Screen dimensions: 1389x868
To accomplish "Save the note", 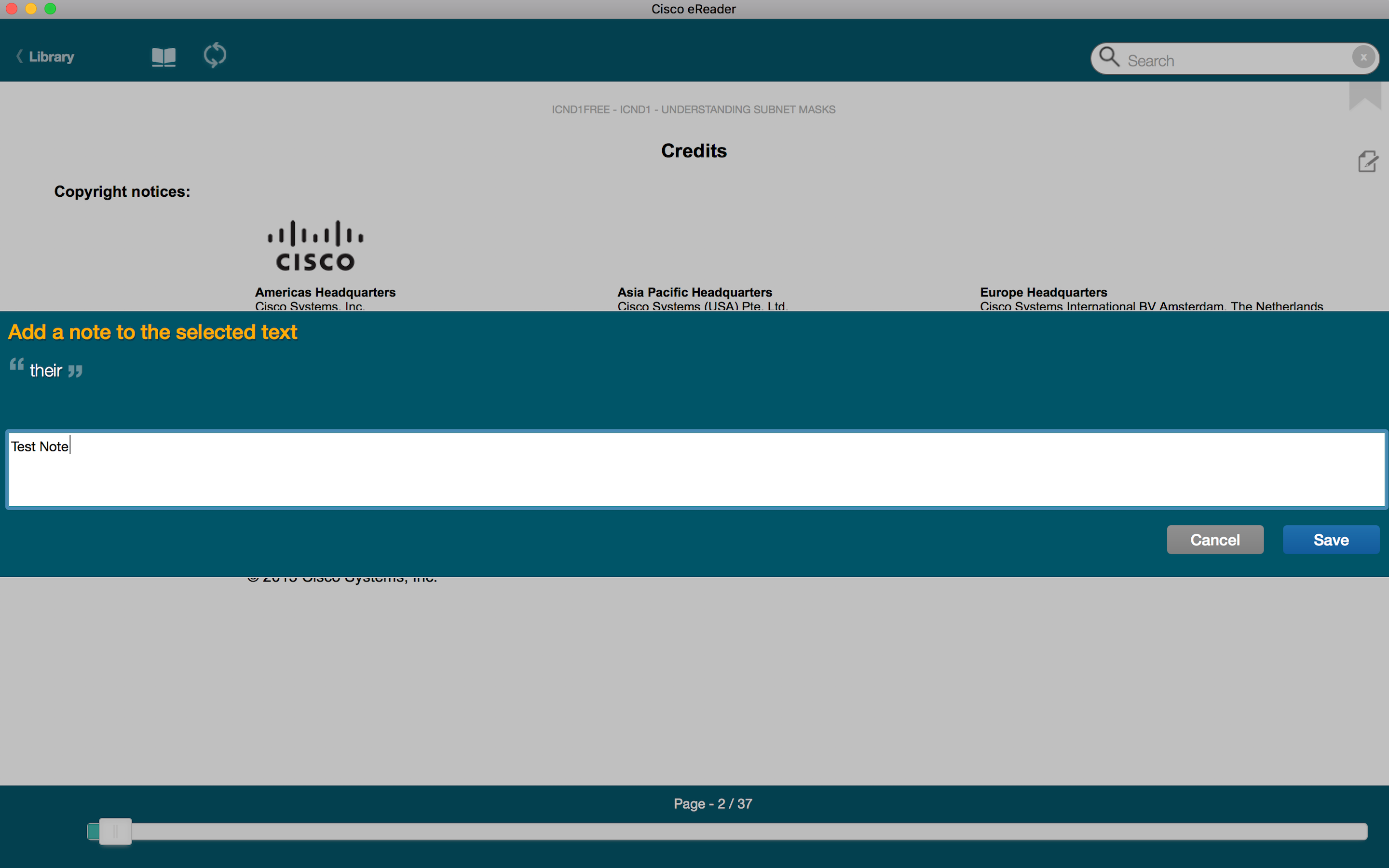I will [1331, 540].
